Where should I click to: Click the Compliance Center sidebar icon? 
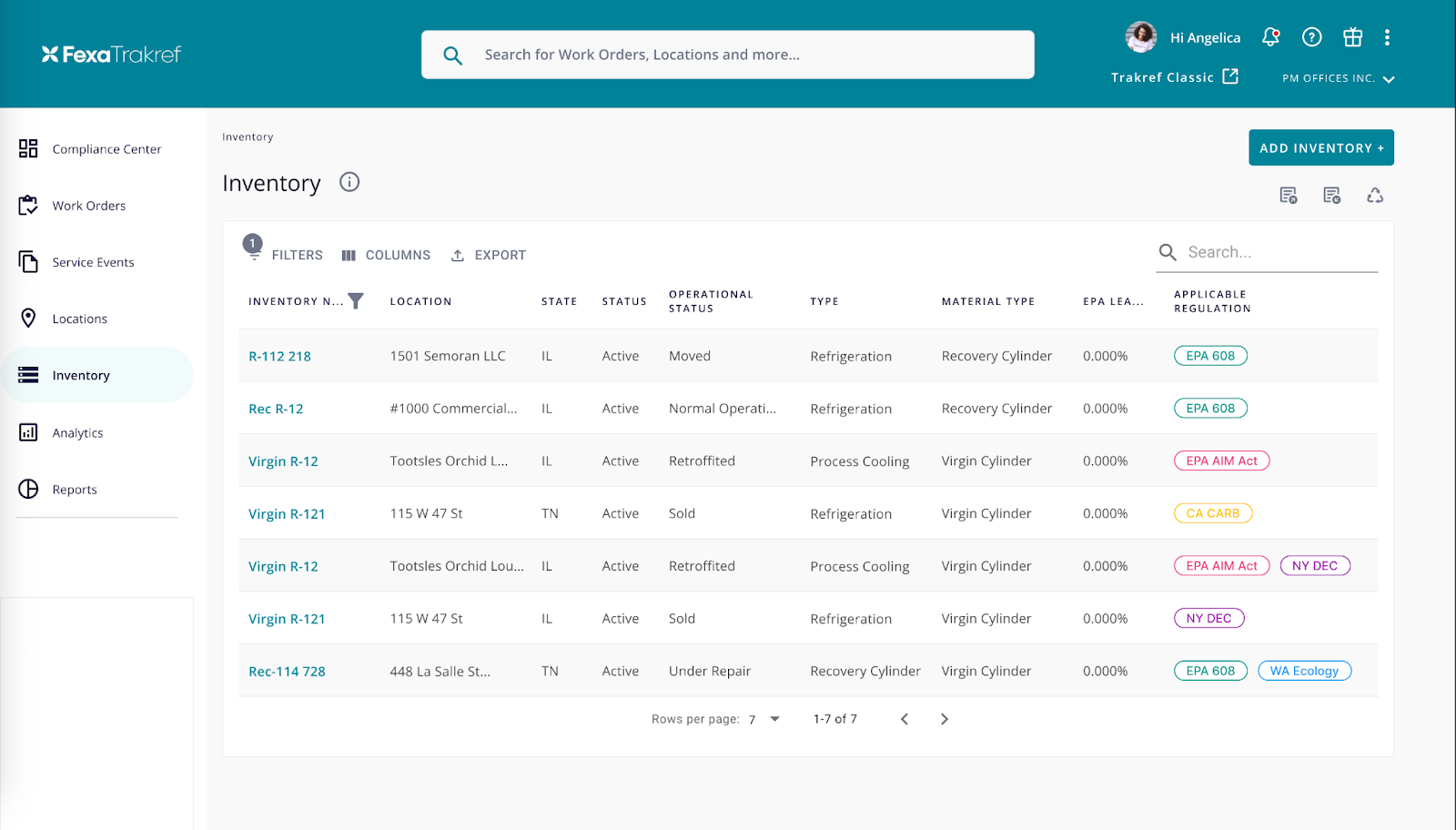coord(28,148)
